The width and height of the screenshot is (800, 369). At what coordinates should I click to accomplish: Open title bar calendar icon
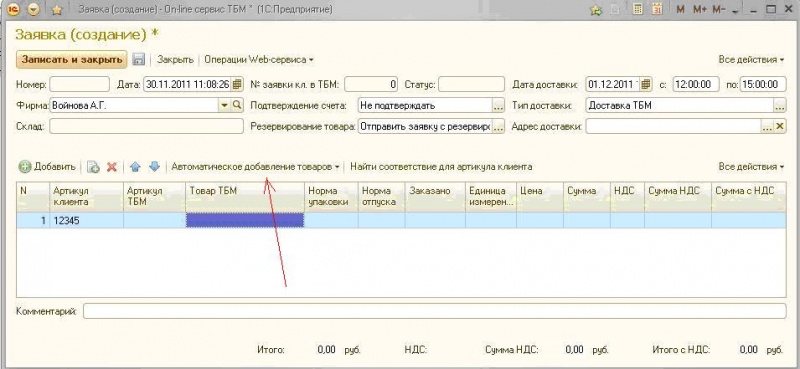pyautogui.click(x=658, y=9)
